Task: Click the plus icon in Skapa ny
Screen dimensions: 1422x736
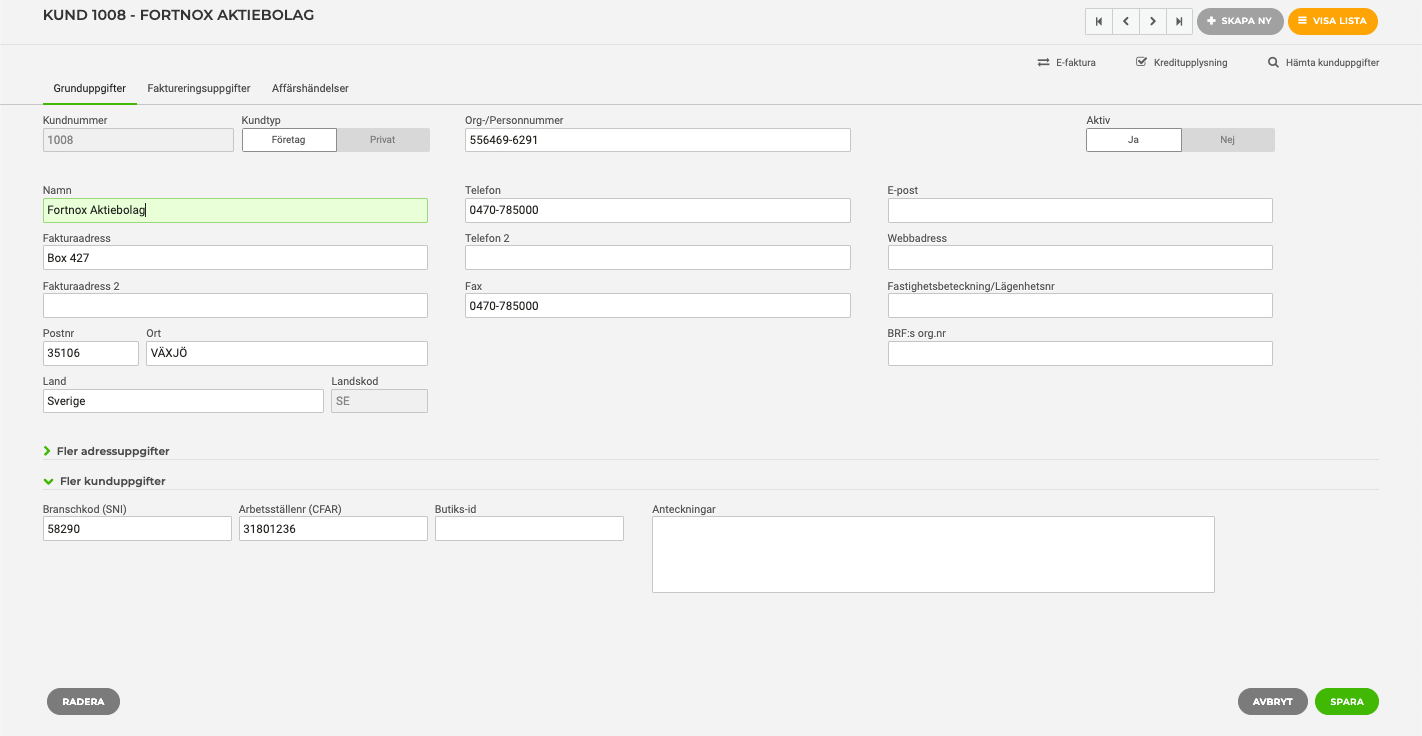Action: pos(1211,21)
